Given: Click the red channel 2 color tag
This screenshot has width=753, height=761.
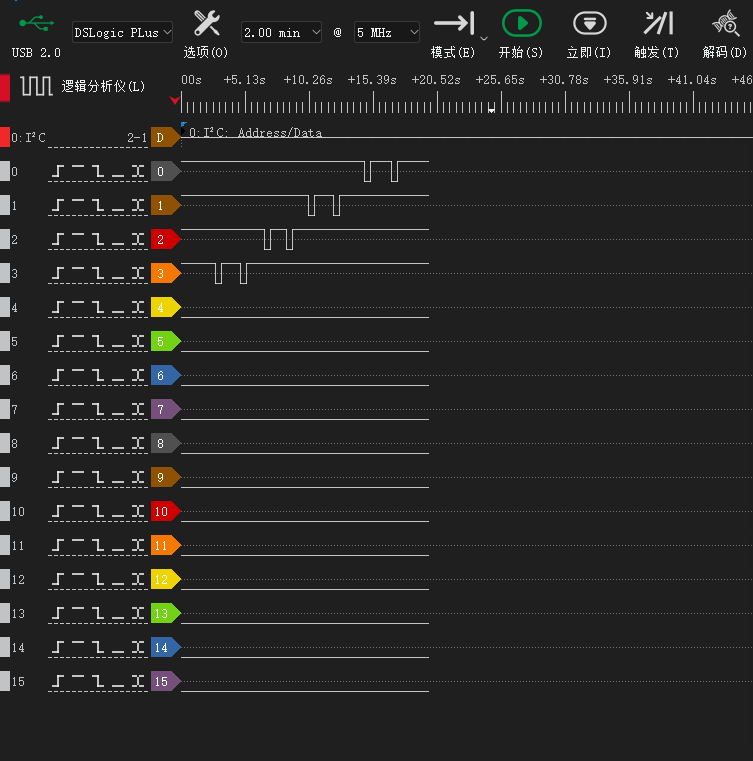Looking at the screenshot, I should point(163,240).
